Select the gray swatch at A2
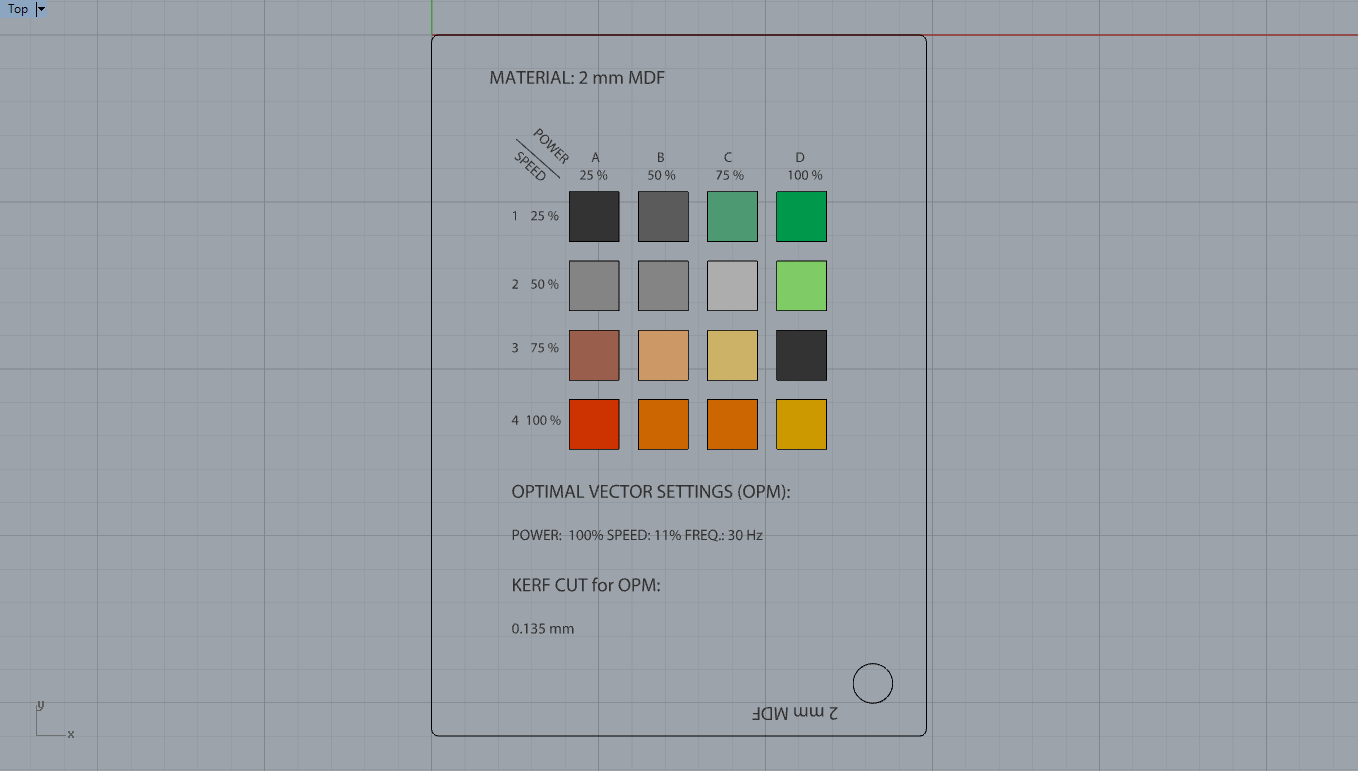 click(594, 285)
